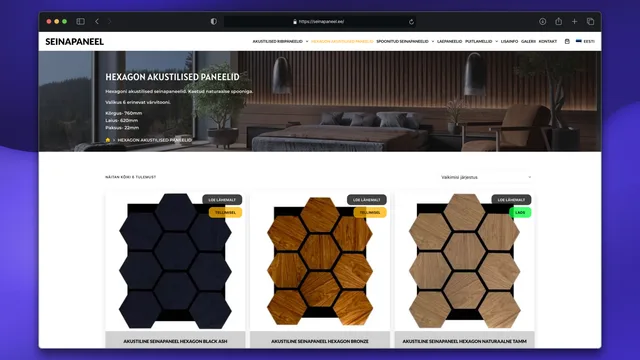Open the Vaikimisi järjestus sorting dropdown
The height and width of the screenshot is (360, 640).
pyautogui.click(x=486, y=177)
